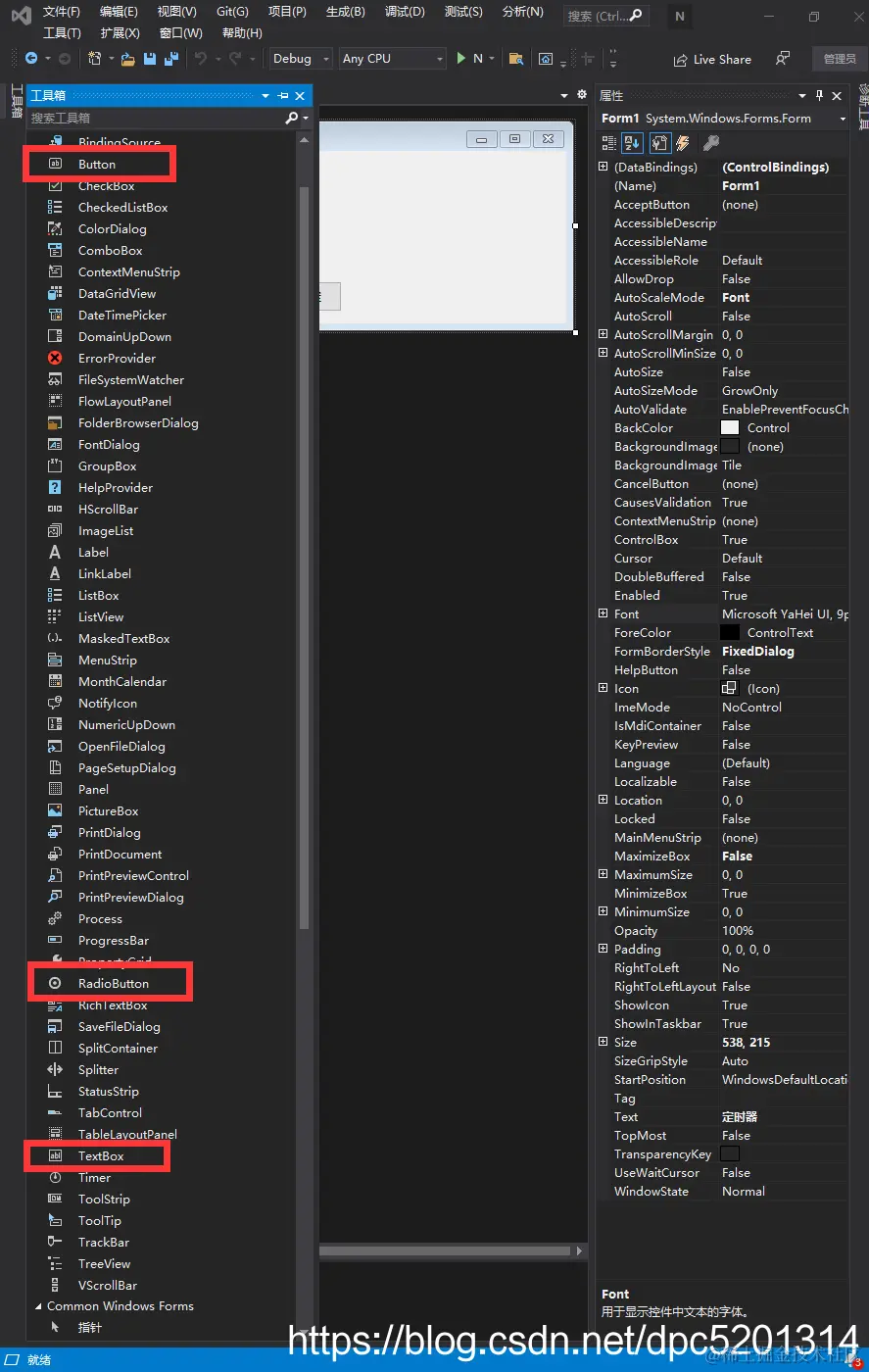Expand the Location property node
869x1372 pixels.
[603, 801]
